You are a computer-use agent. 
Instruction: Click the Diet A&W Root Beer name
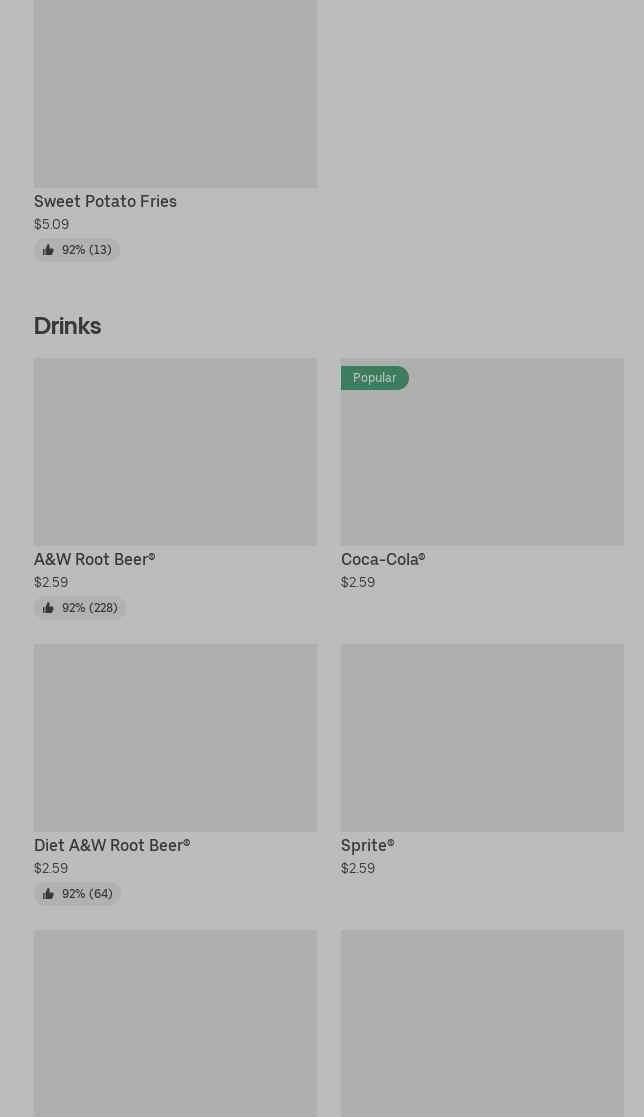pyautogui.click(x=112, y=845)
